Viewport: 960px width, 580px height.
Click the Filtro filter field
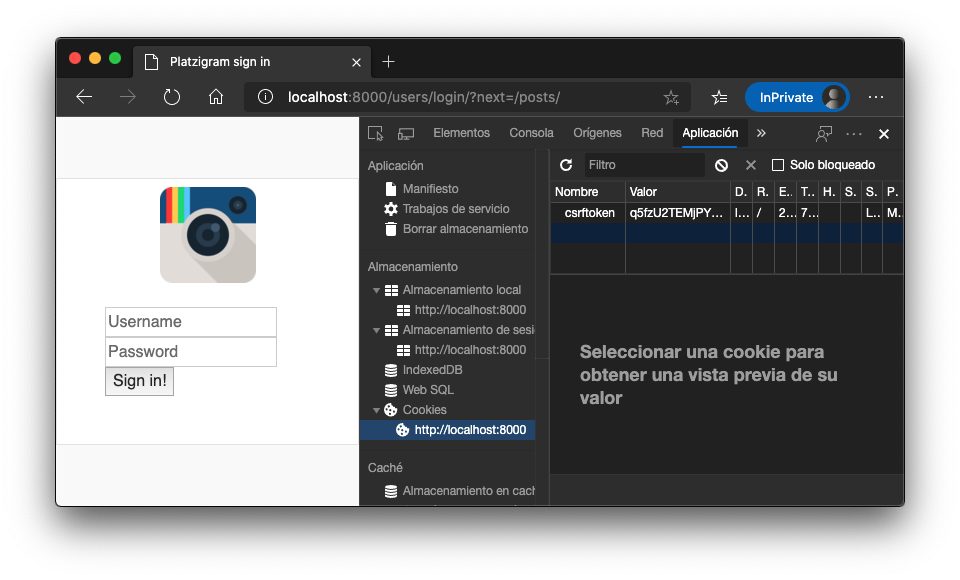645,165
